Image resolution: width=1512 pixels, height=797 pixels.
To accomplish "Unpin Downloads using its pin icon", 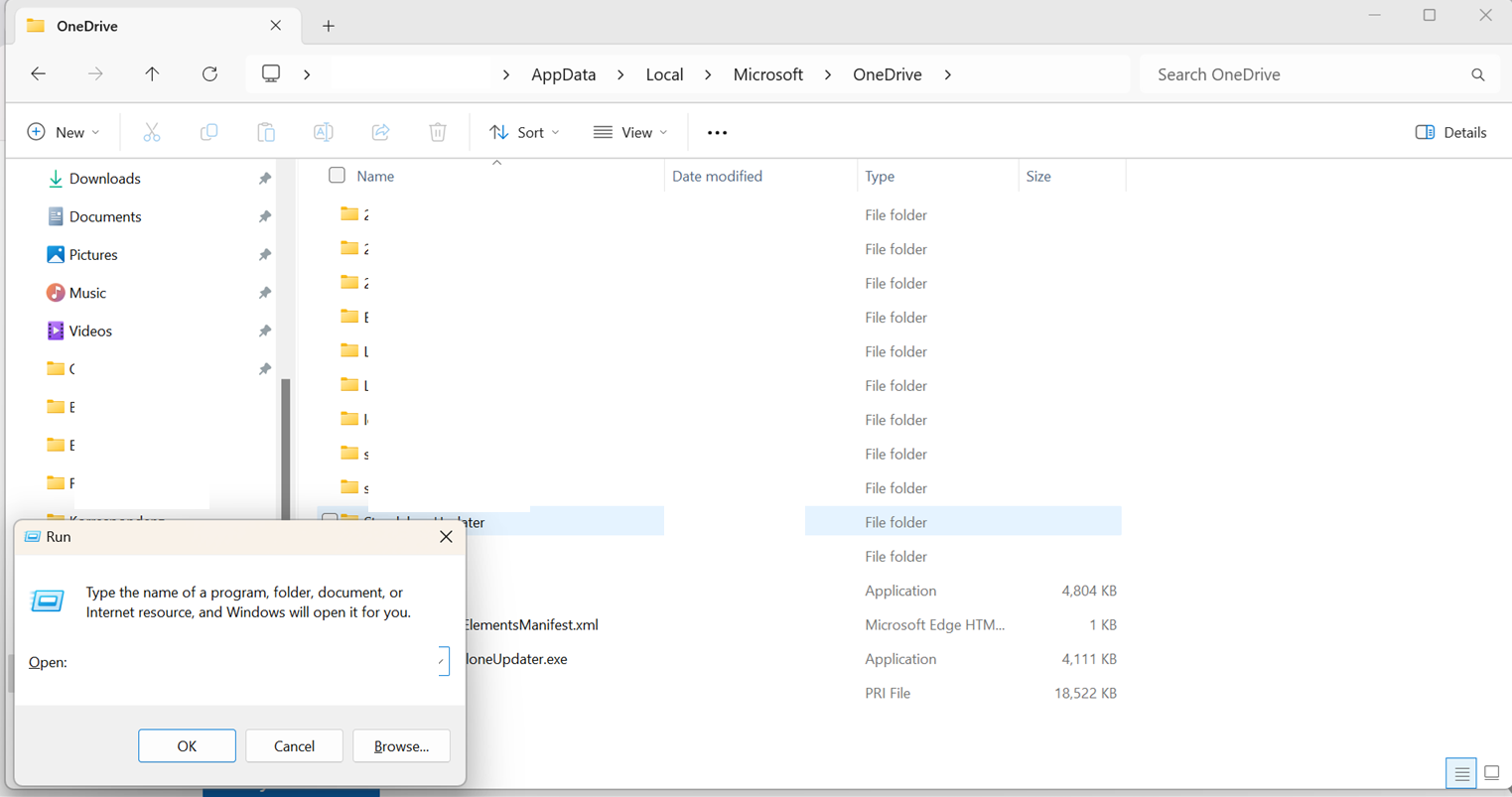I will pos(265,179).
